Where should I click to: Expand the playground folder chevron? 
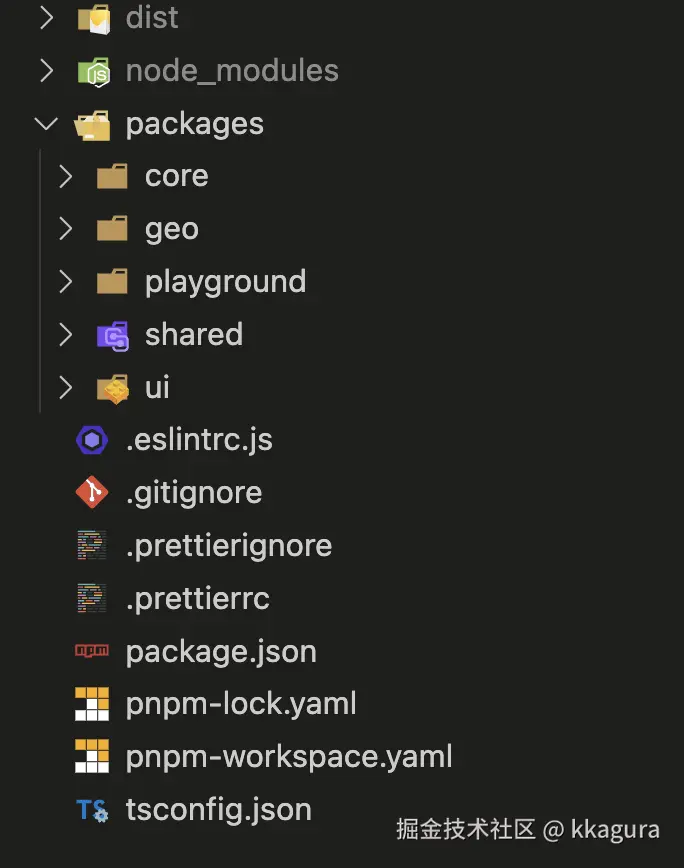(x=66, y=282)
